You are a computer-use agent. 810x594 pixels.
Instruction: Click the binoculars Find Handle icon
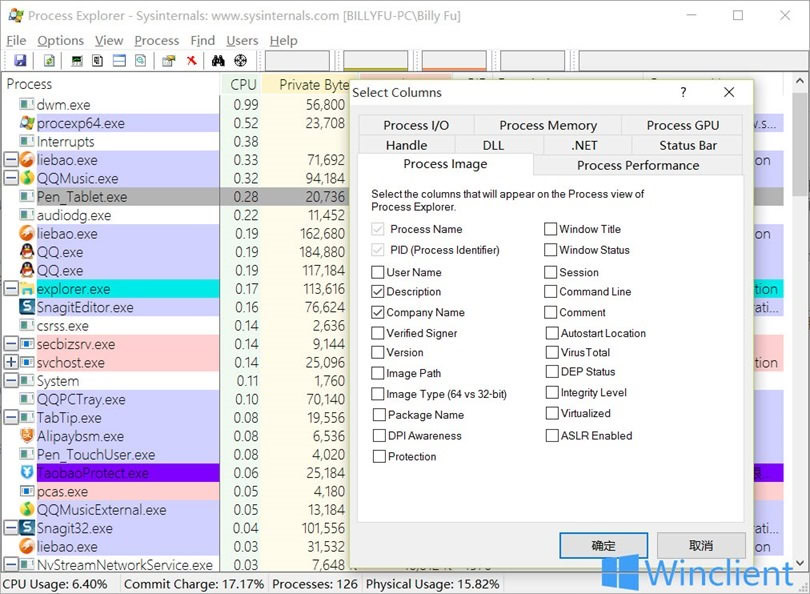pyautogui.click(x=218, y=61)
